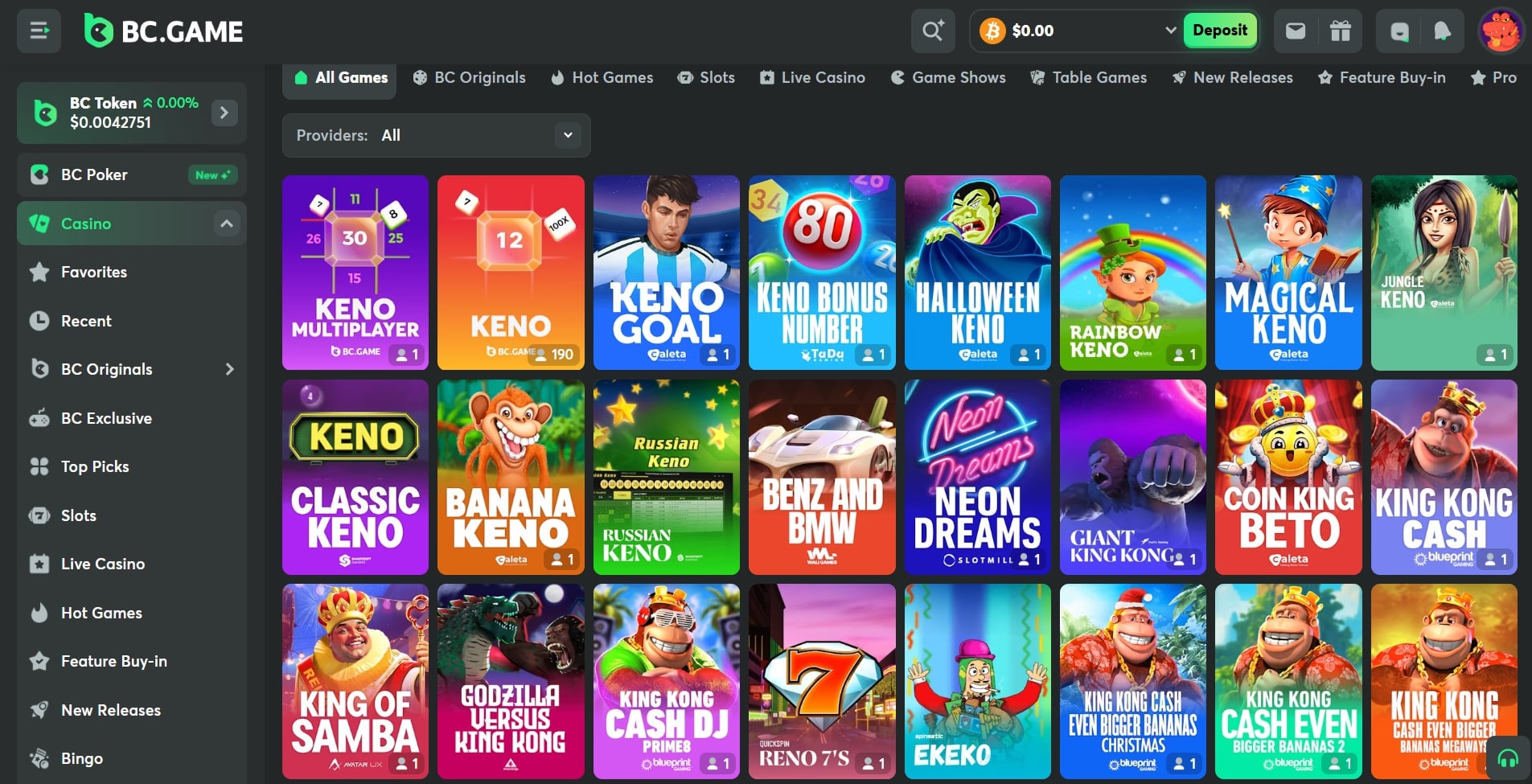Open the Magical Keno game
This screenshot has height=784, width=1532.
pos(1288,273)
